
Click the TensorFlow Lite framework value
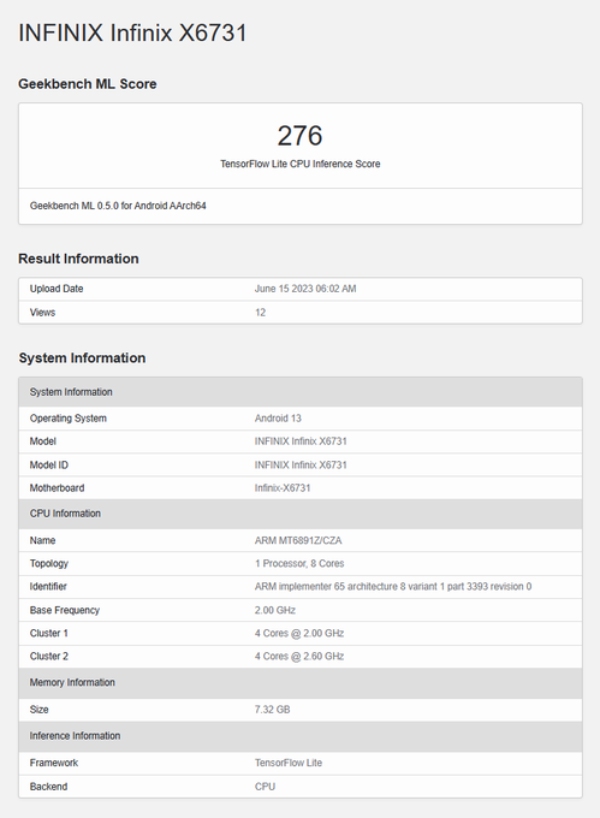[x=289, y=763]
